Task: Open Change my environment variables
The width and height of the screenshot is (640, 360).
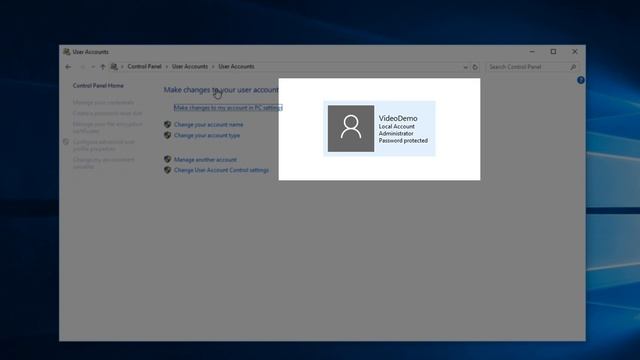Action: coord(104,163)
